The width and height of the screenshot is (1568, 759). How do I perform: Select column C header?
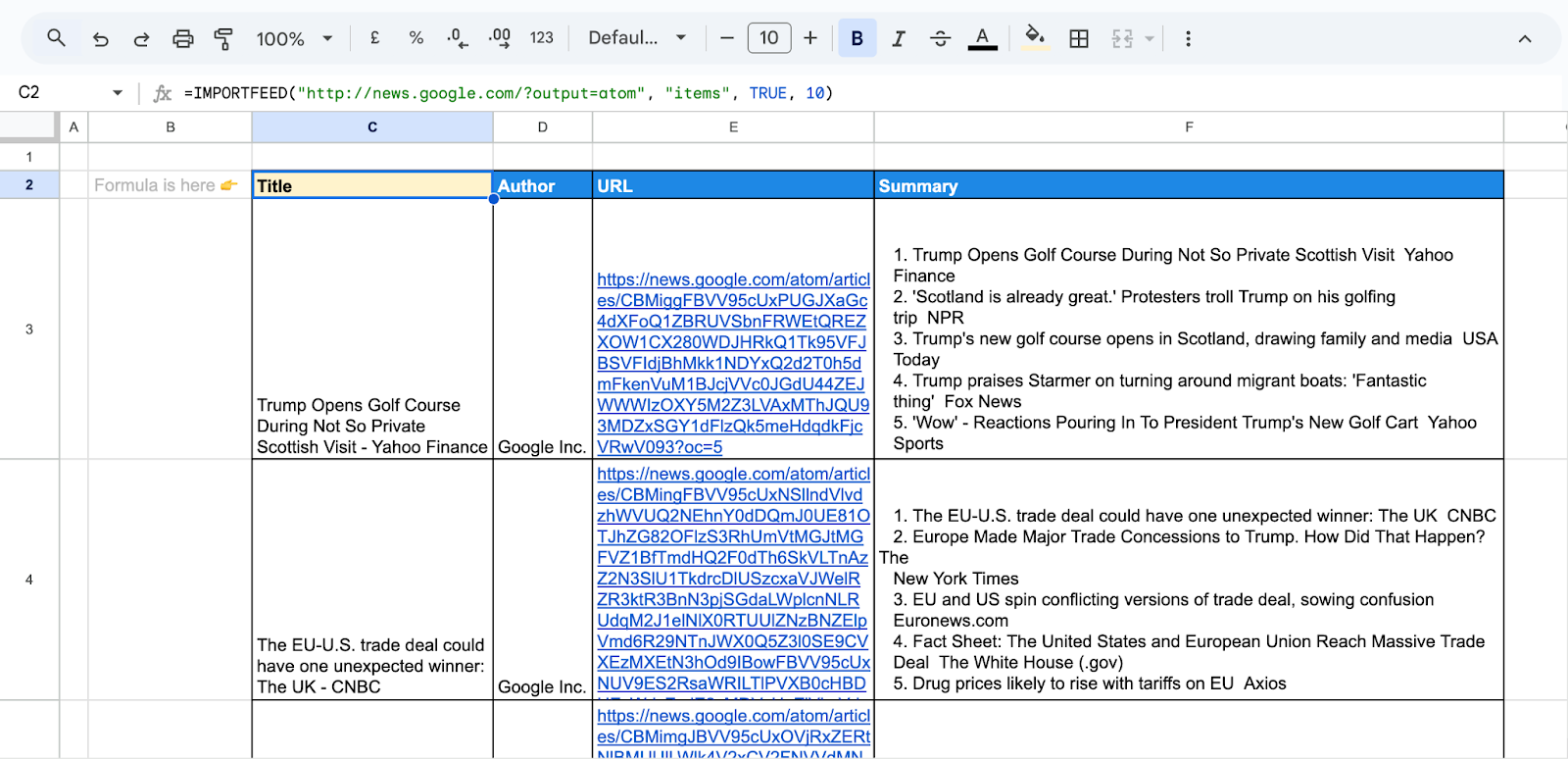click(372, 127)
